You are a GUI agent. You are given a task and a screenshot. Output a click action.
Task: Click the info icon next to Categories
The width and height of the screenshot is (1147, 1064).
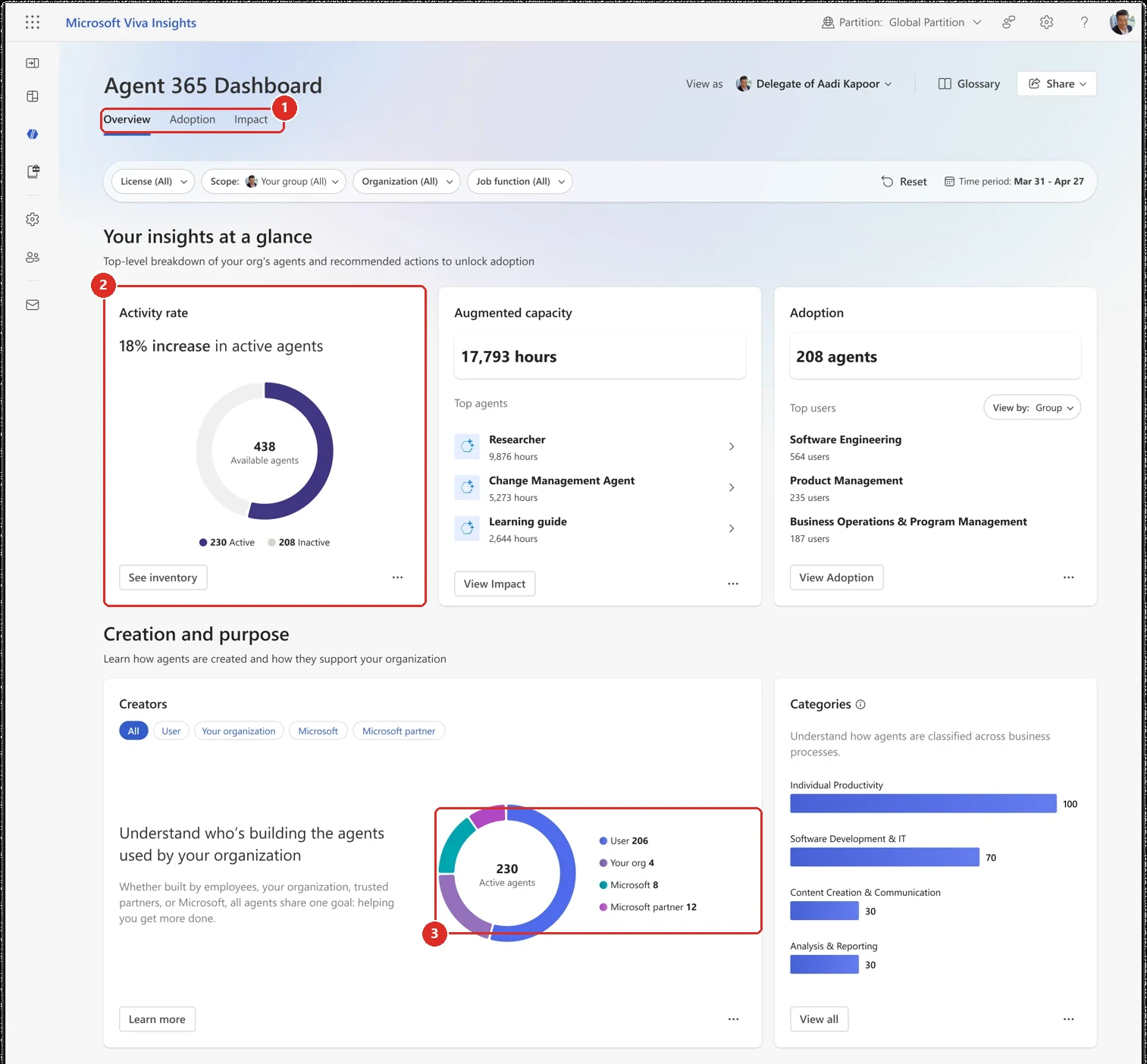(860, 705)
